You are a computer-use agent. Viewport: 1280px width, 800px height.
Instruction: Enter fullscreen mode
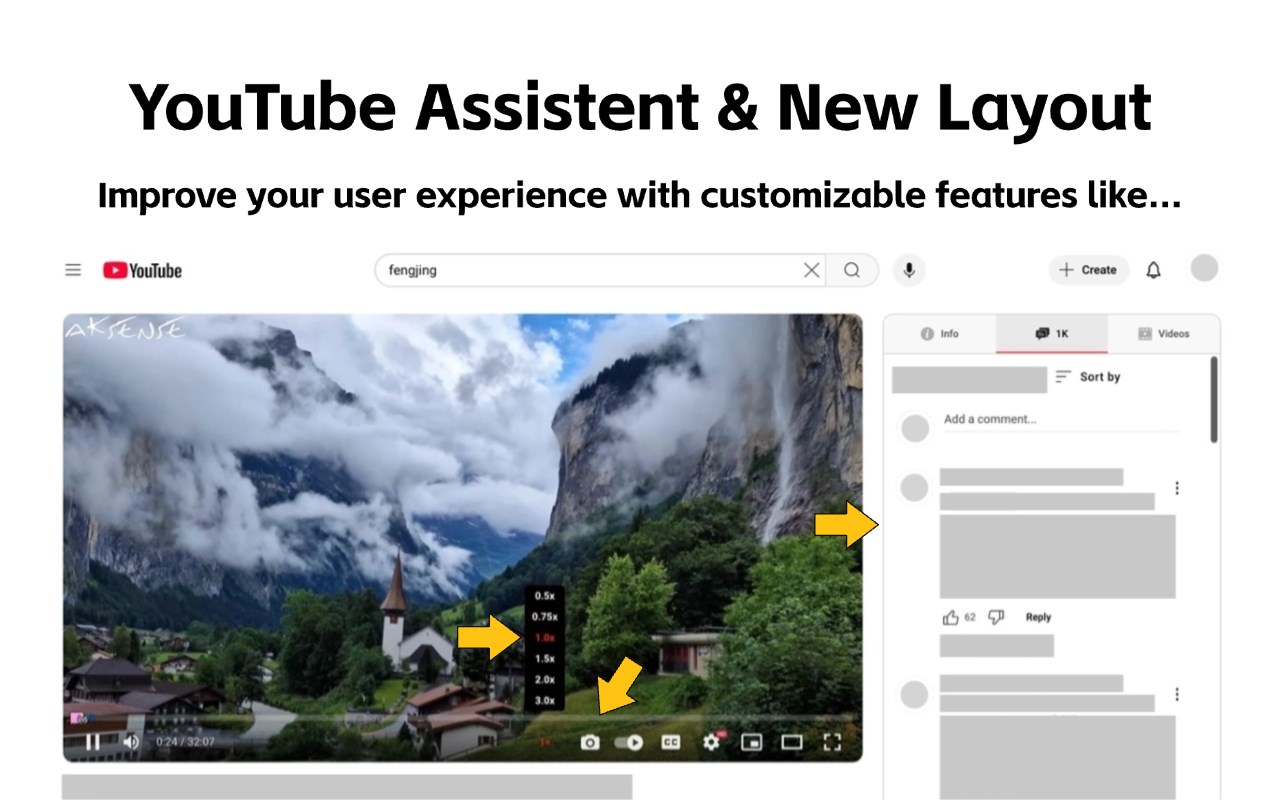pos(833,742)
